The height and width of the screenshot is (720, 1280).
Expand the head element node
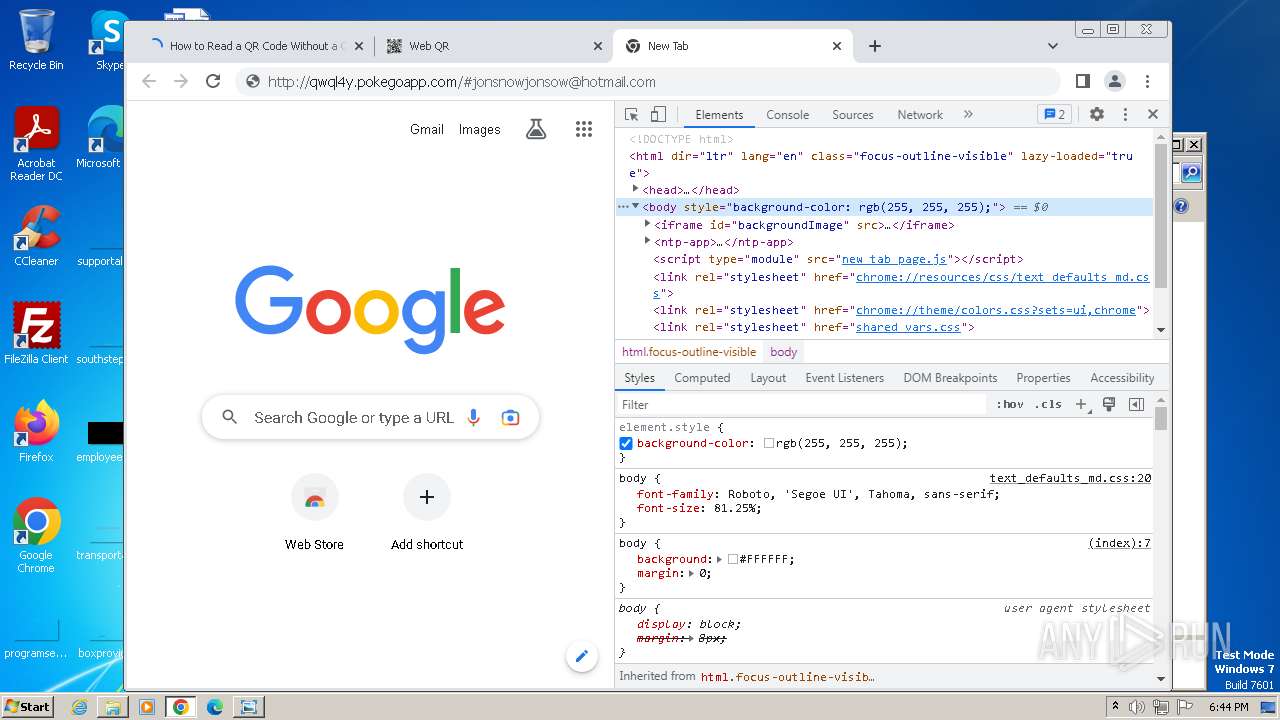[635, 189]
